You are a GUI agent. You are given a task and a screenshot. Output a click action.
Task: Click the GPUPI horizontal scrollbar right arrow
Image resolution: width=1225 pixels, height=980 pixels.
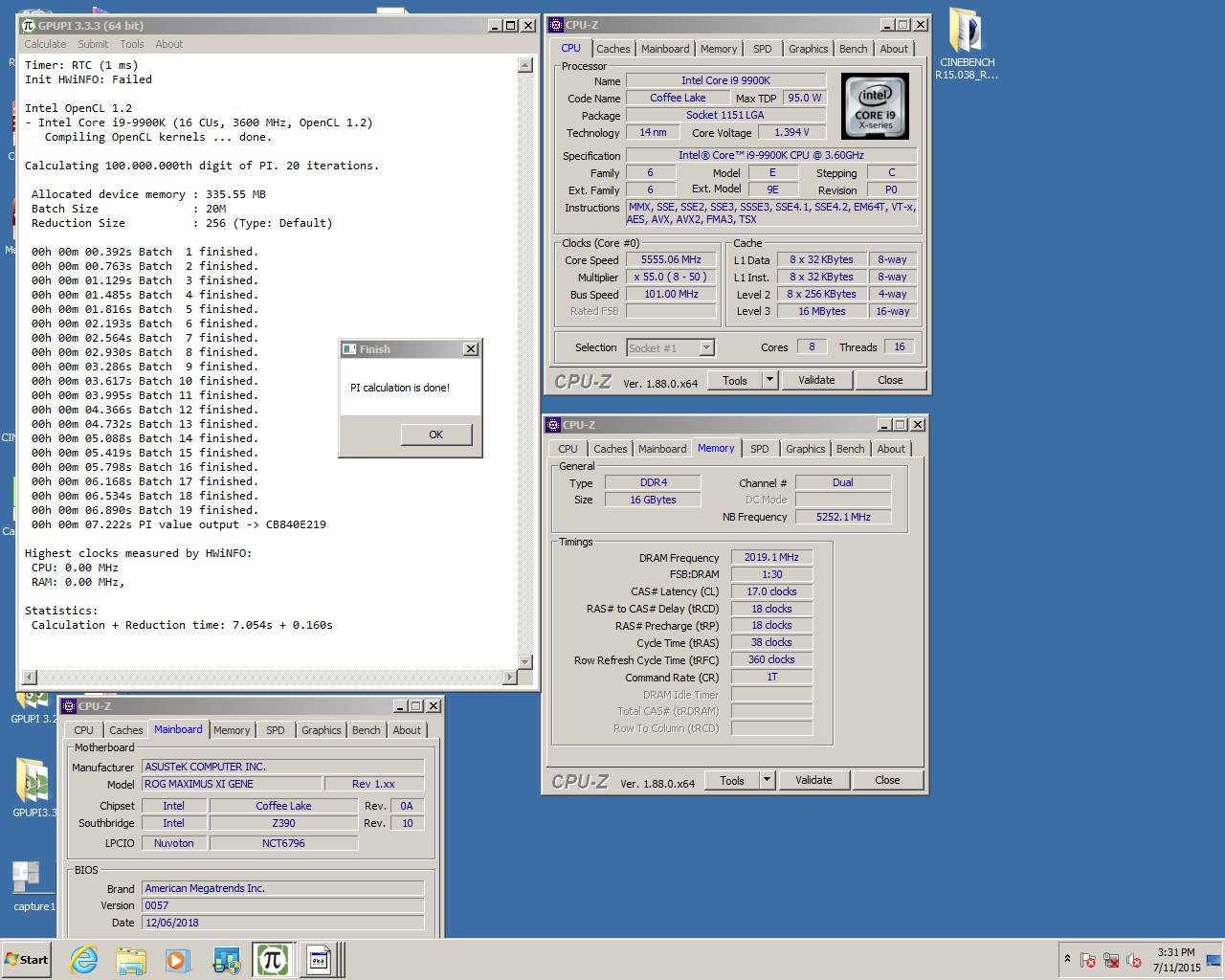coord(509,677)
